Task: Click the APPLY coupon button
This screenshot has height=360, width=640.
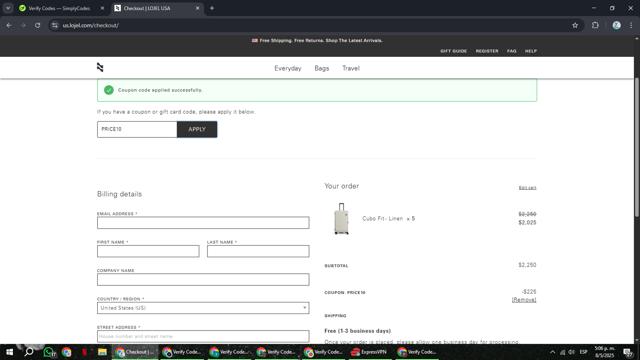Action: point(197,129)
